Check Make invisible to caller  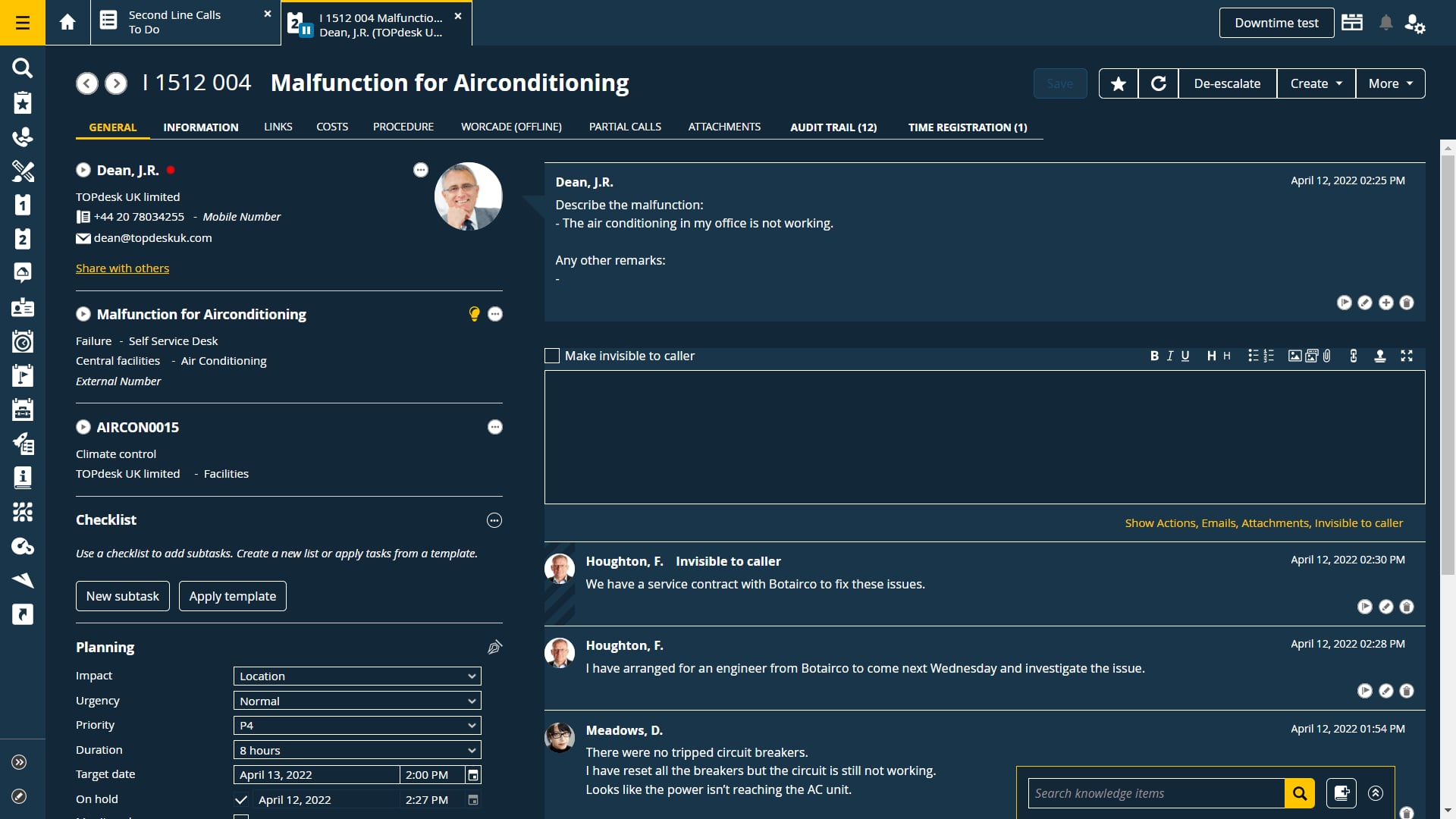(552, 356)
